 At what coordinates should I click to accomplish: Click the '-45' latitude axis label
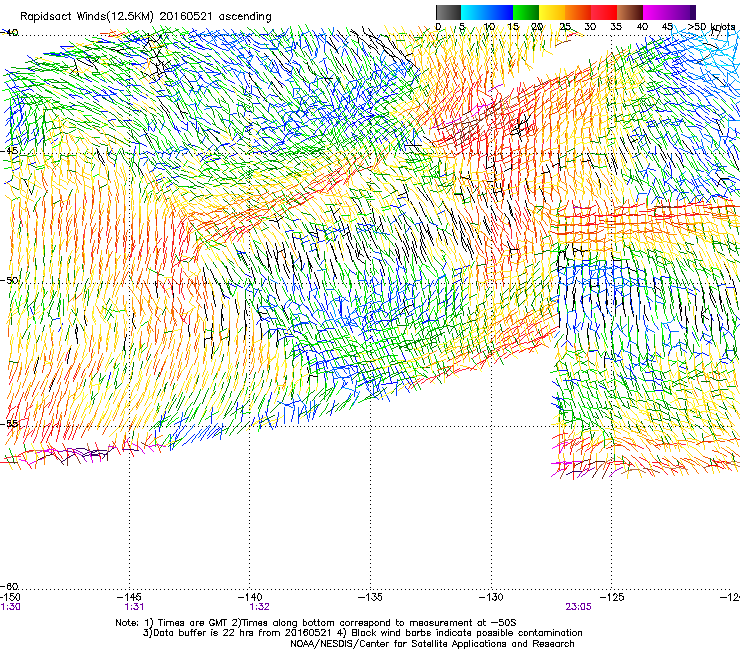9,151
